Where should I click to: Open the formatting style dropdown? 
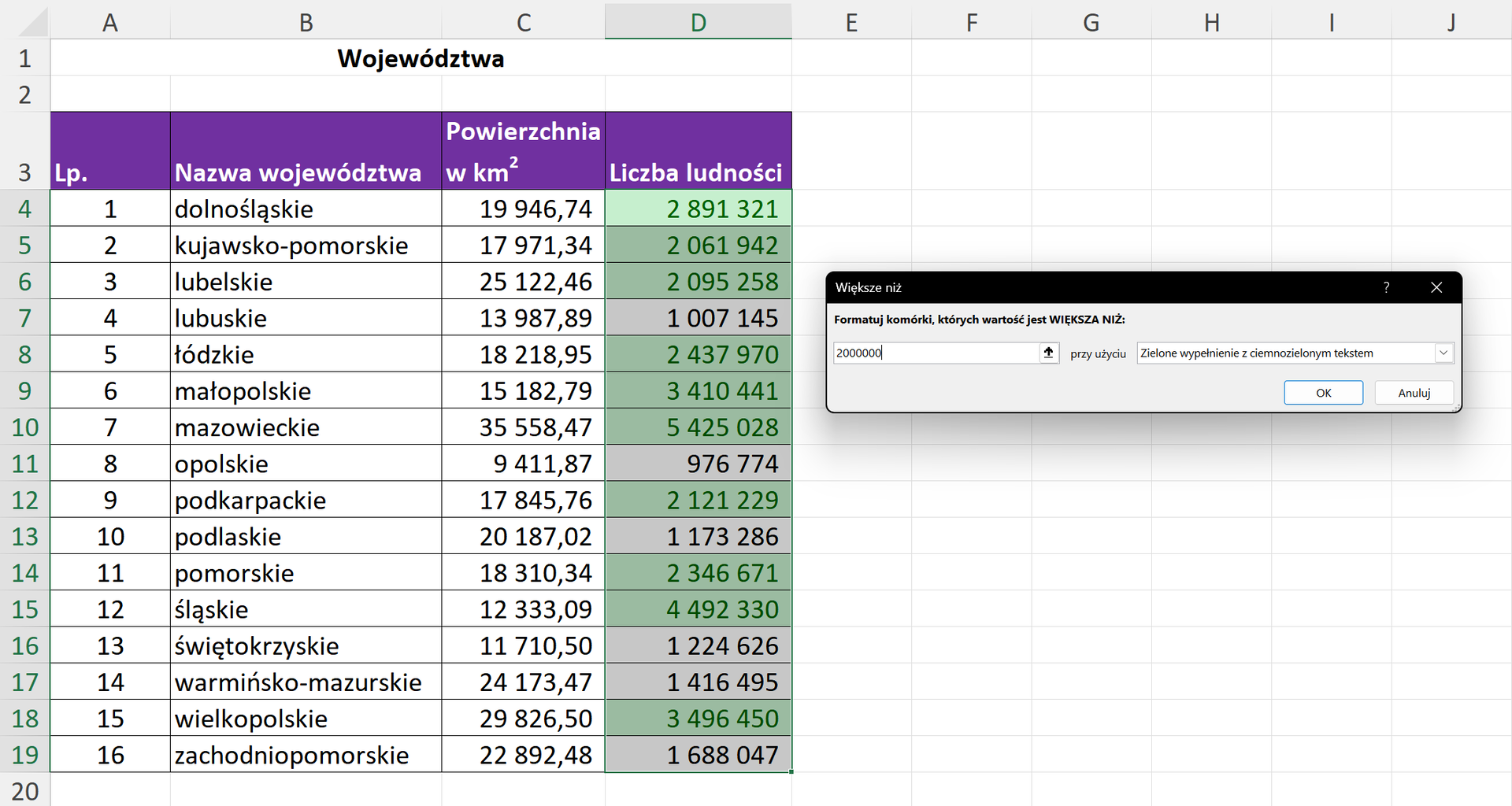(x=1443, y=353)
